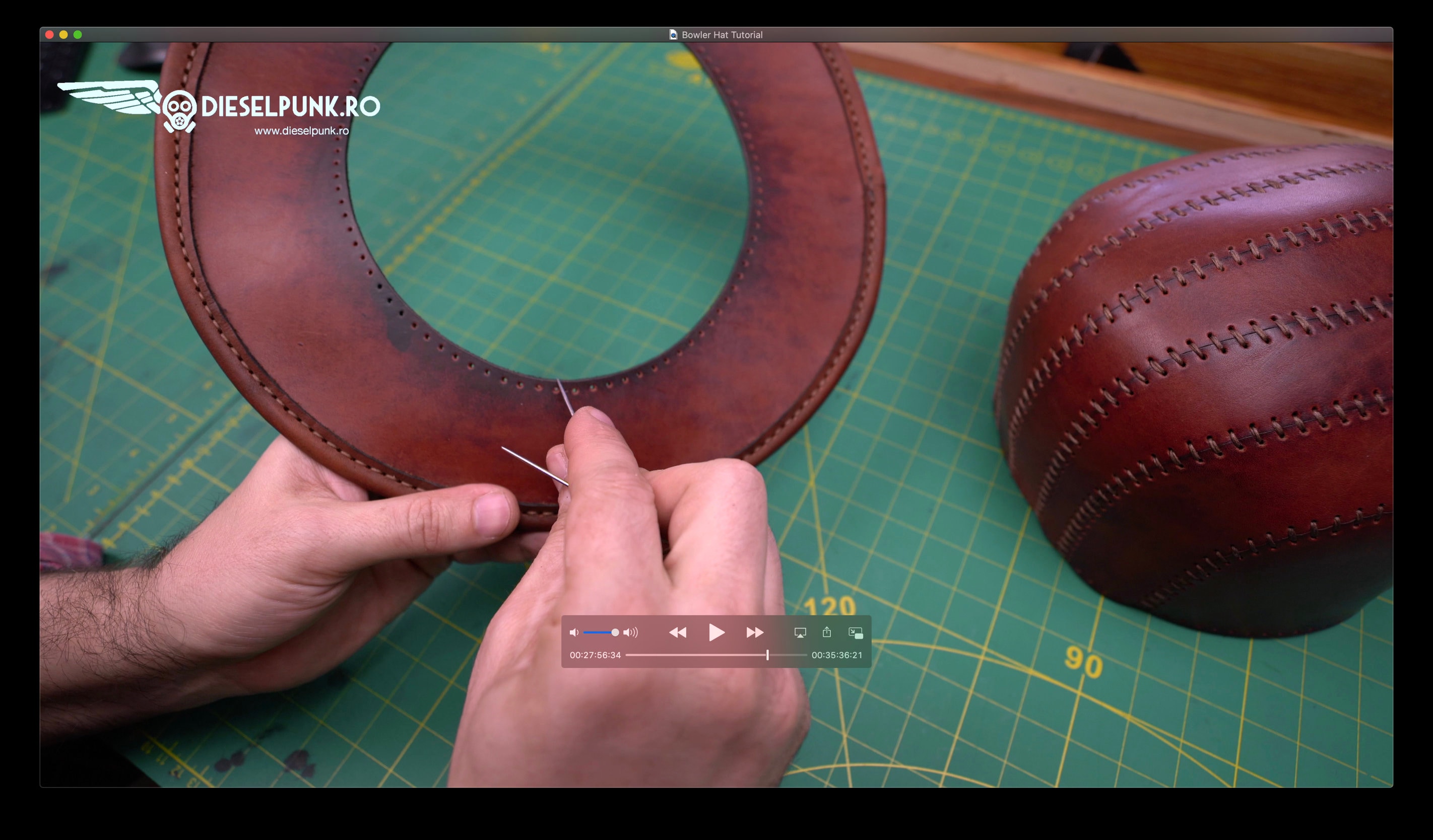Viewport: 1433px width, 840px height.
Task: Close the player window with the red button
Action: point(49,35)
